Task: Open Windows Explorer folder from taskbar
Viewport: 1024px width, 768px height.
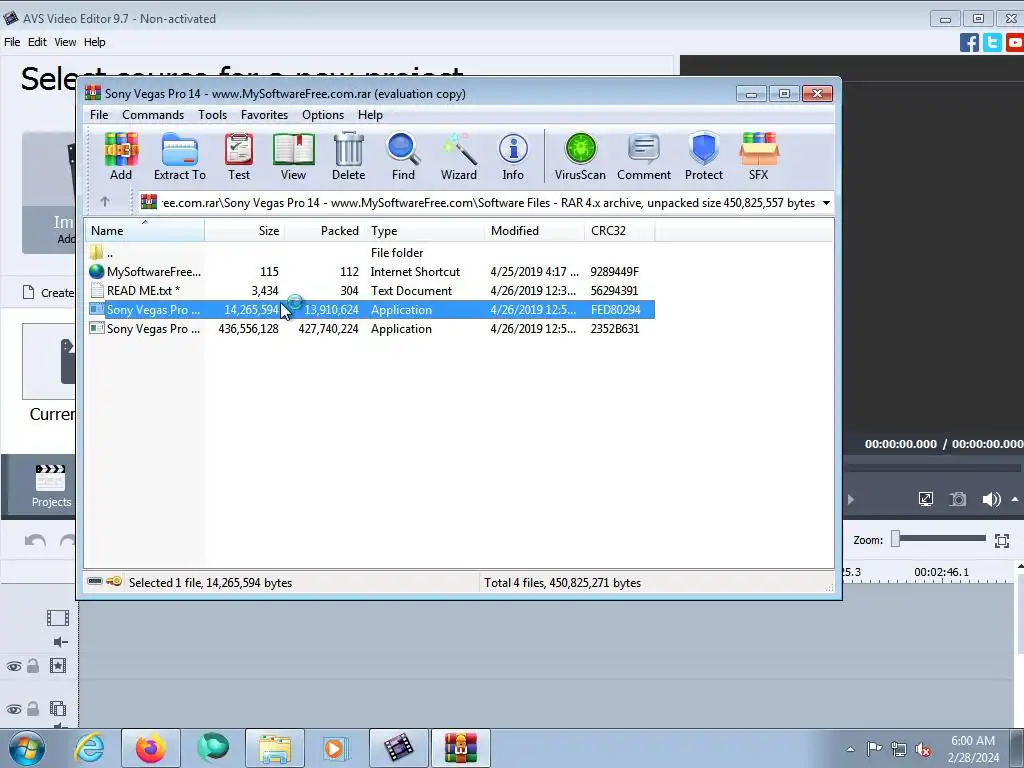Action: click(x=275, y=748)
